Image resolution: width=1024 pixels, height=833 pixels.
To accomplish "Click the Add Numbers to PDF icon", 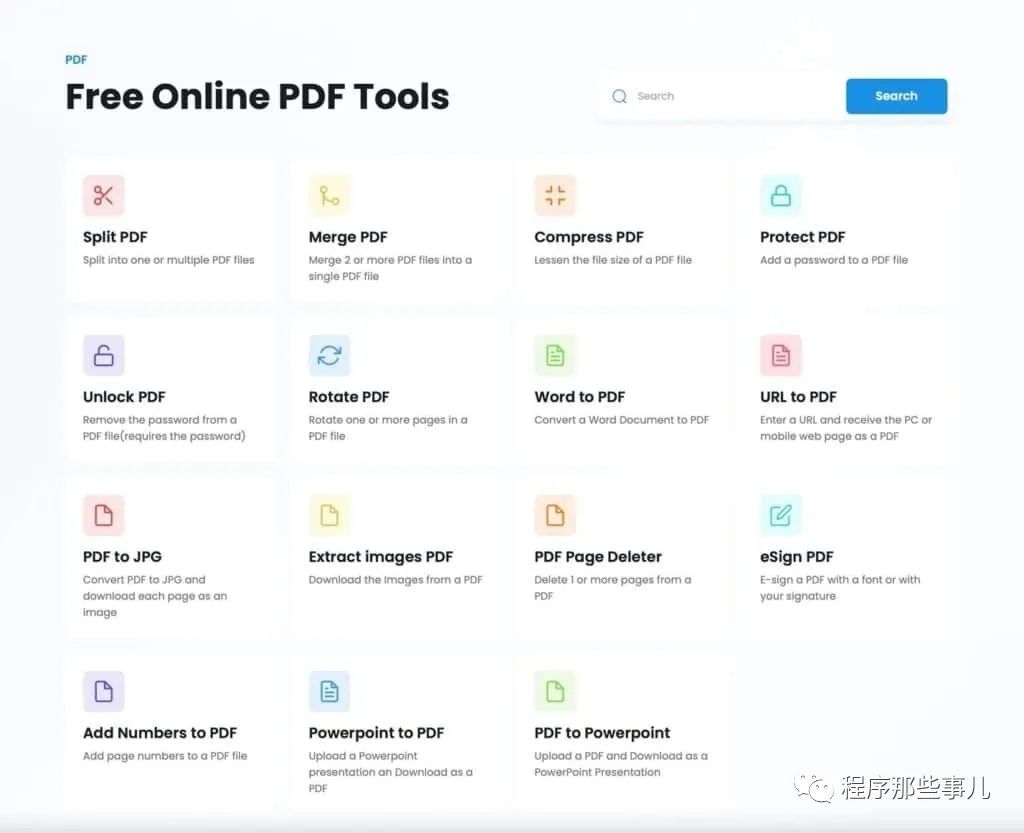I will click(x=103, y=691).
